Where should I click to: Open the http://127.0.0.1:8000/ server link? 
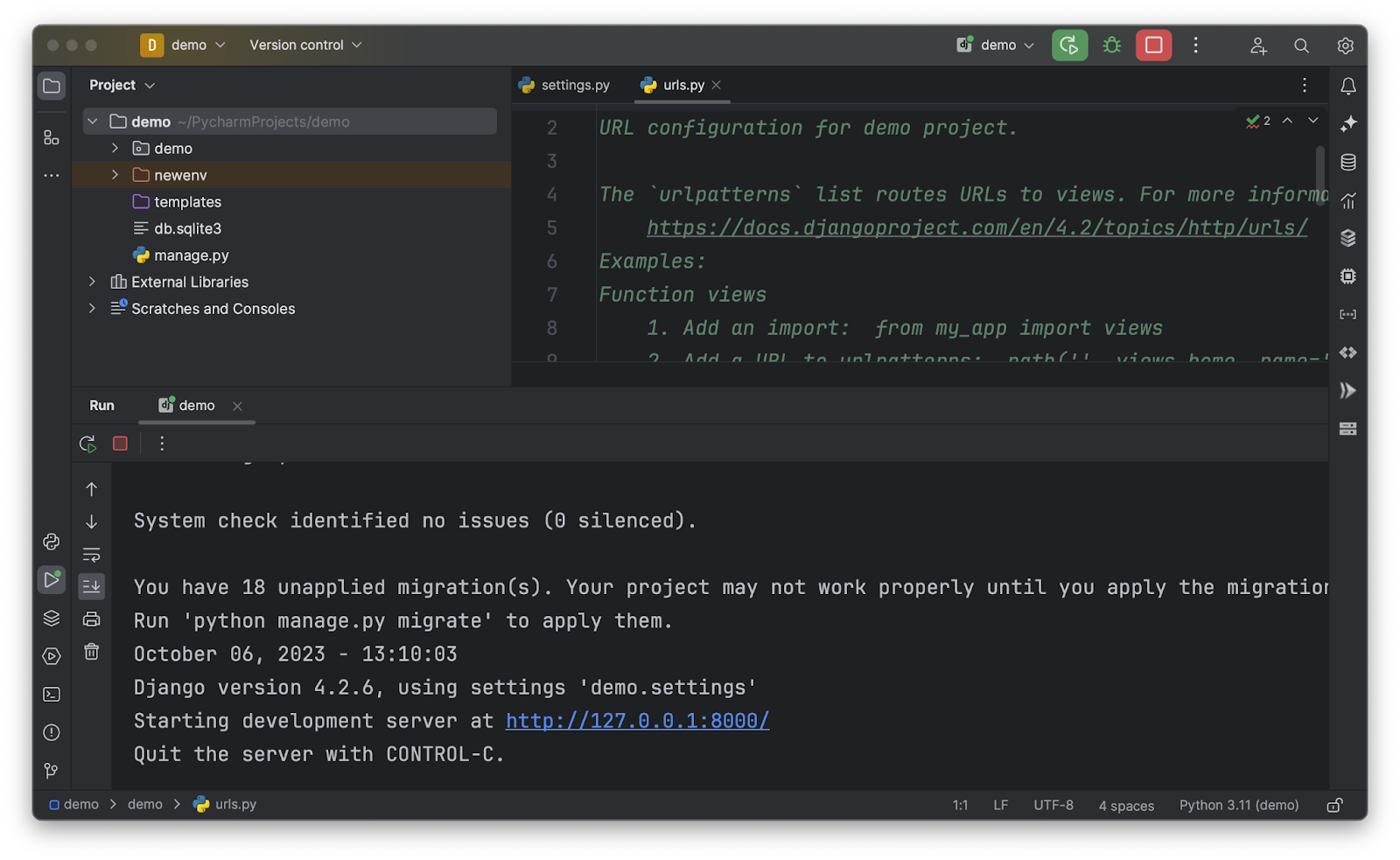click(637, 721)
